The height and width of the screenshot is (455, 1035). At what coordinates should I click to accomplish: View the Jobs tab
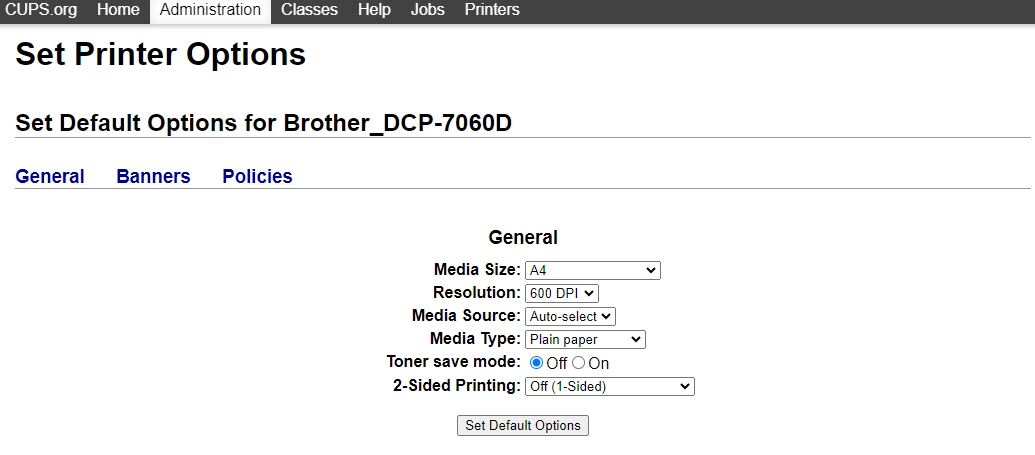(428, 10)
